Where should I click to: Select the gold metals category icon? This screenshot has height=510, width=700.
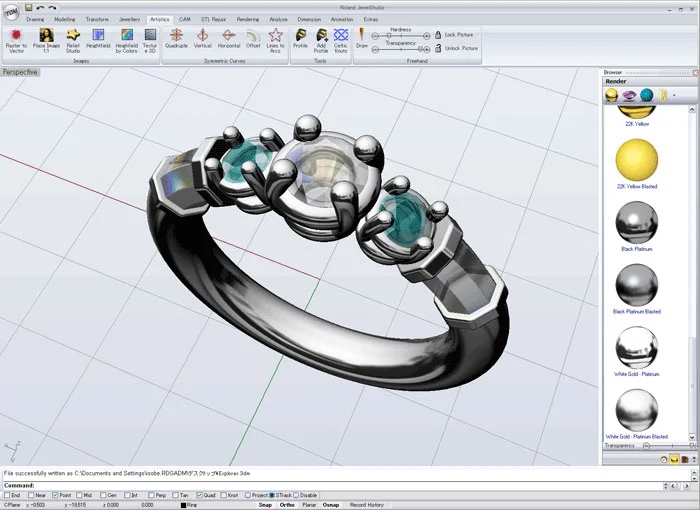point(611,95)
